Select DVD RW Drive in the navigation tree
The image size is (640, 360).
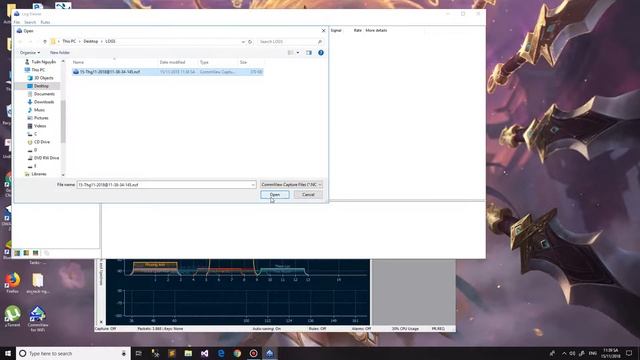click(x=43, y=158)
